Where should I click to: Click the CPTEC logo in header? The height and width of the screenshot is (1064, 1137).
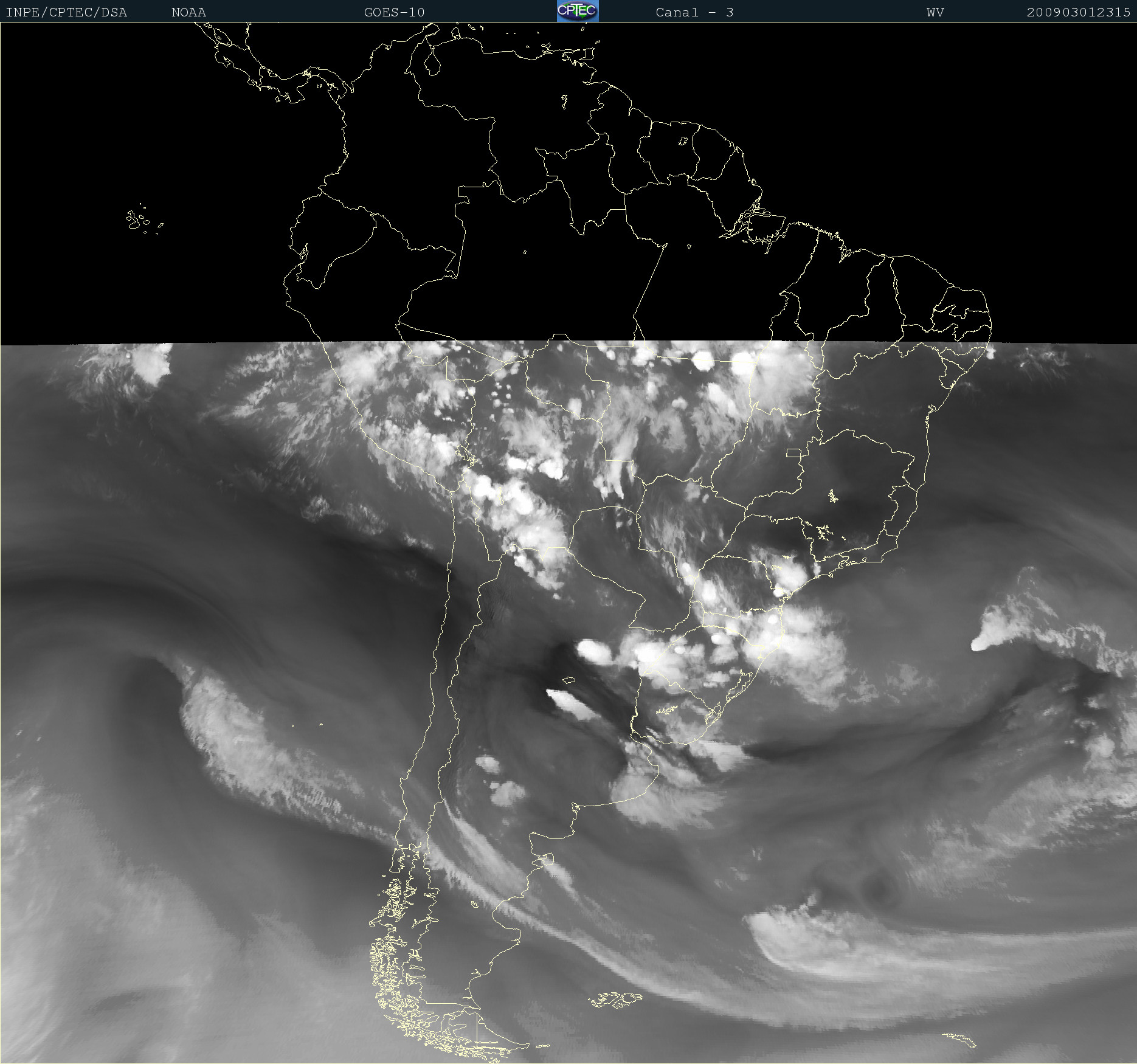(578, 11)
